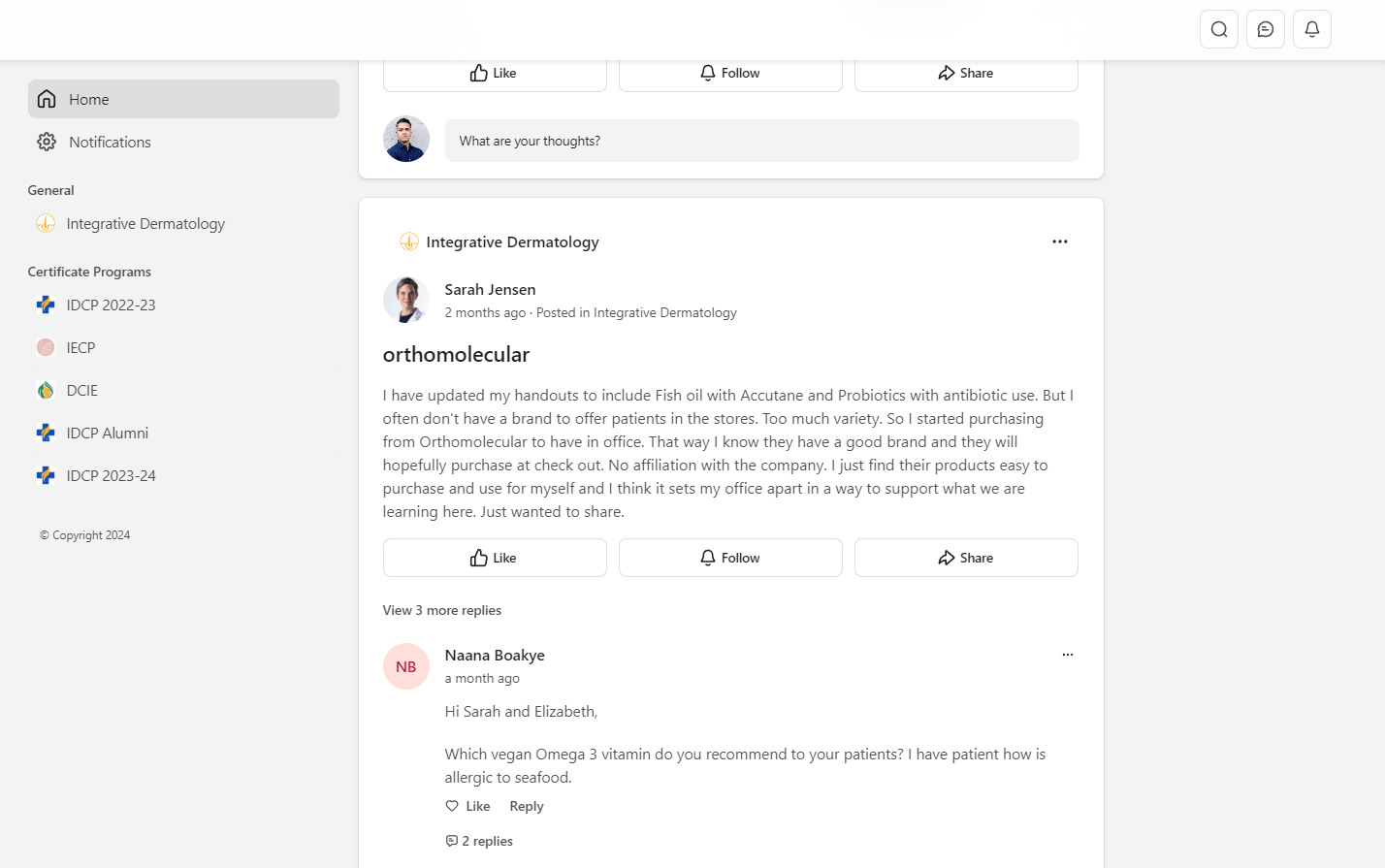Open Notifications settings in sidebar
1385x868 pixels.
[110, 142]
